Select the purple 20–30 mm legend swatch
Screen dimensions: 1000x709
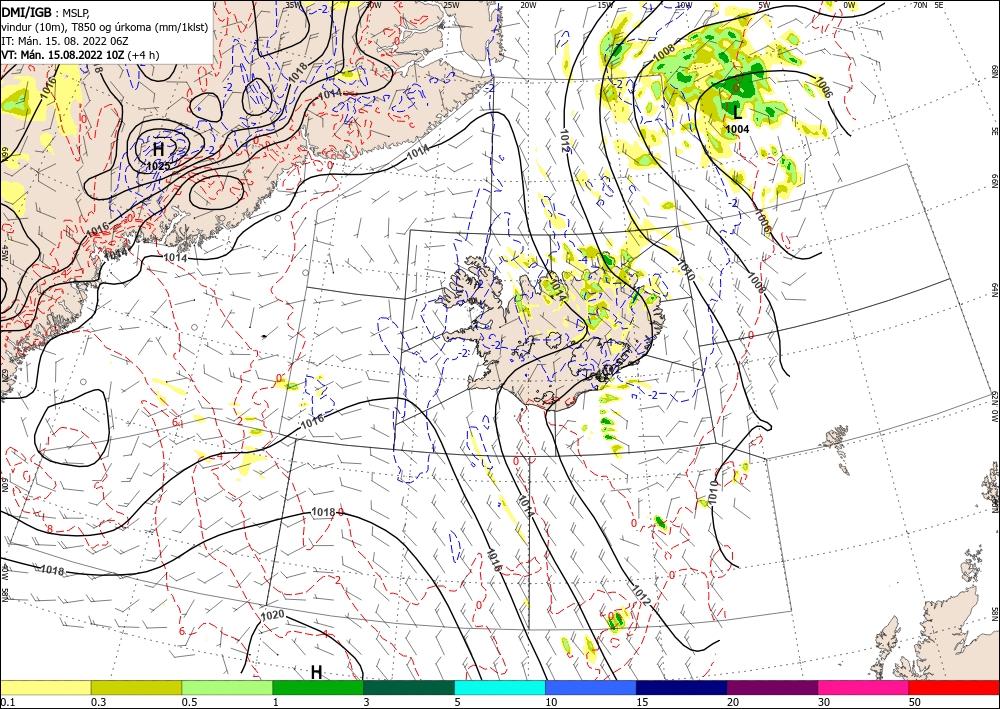point(772,687)
